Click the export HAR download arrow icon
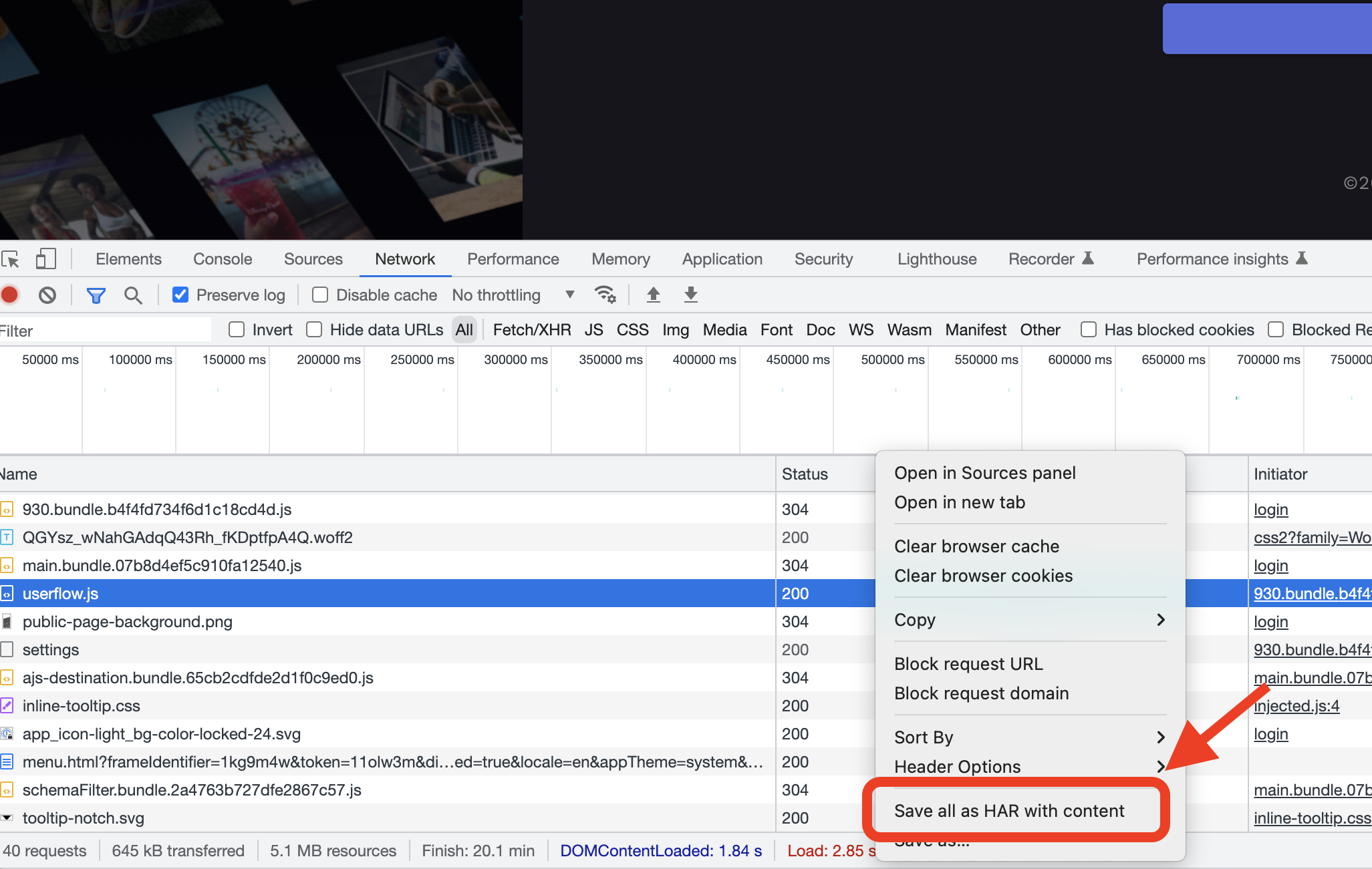Screen dimensions: 1372x869 (690, 295)
